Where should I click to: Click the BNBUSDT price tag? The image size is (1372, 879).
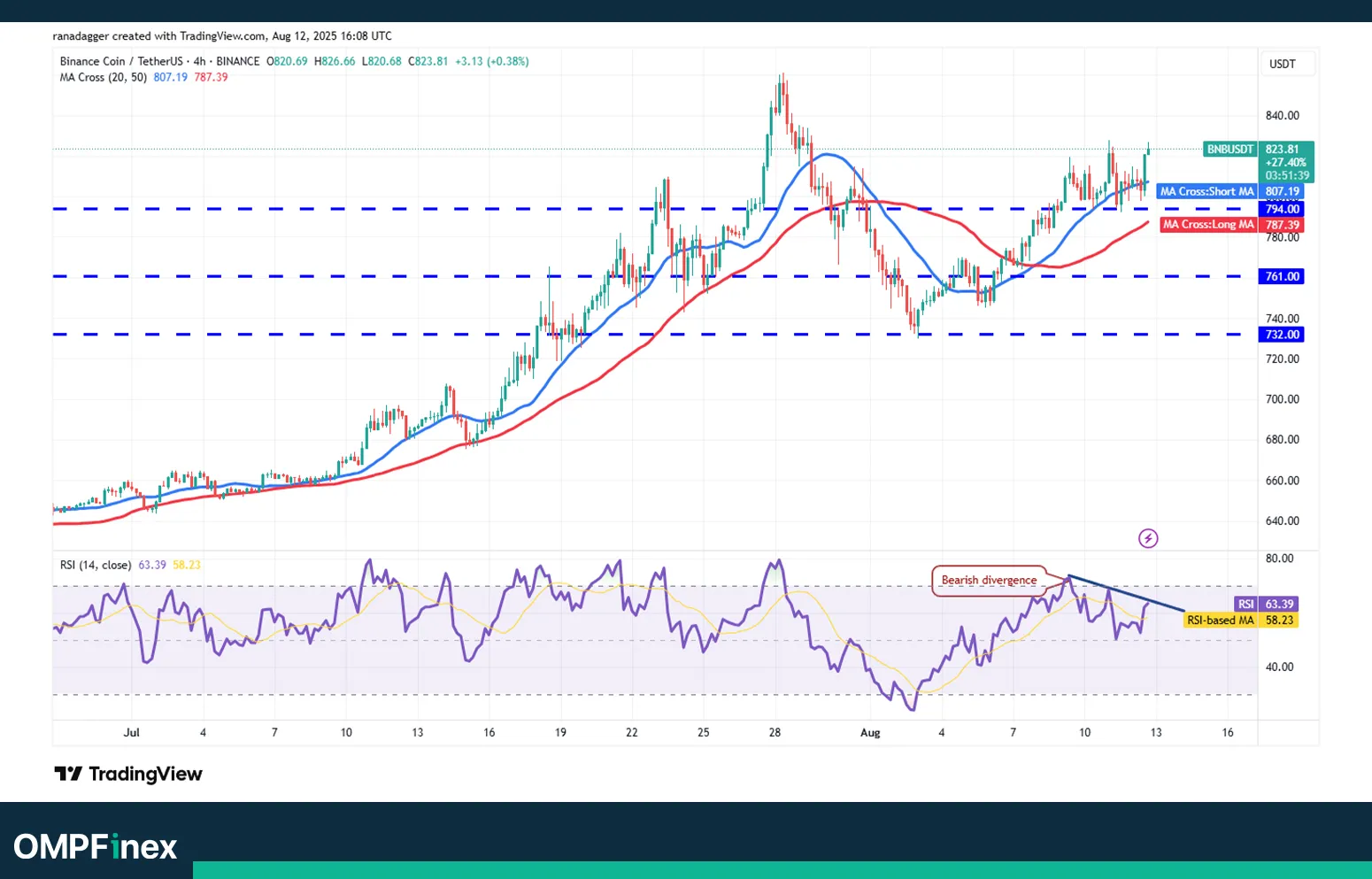(1230, 150)
